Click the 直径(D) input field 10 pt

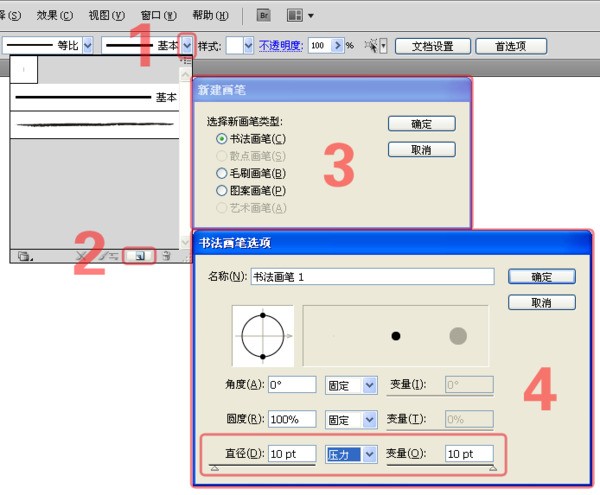point(292,454)
